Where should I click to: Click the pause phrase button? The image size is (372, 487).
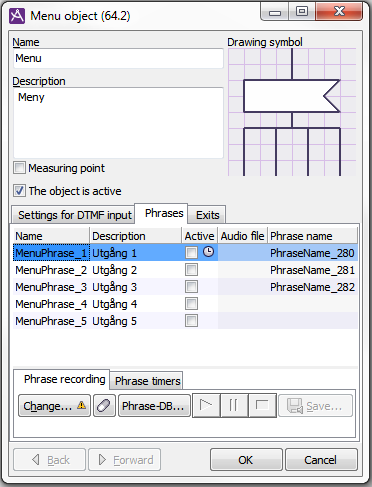tap(234, 405)
